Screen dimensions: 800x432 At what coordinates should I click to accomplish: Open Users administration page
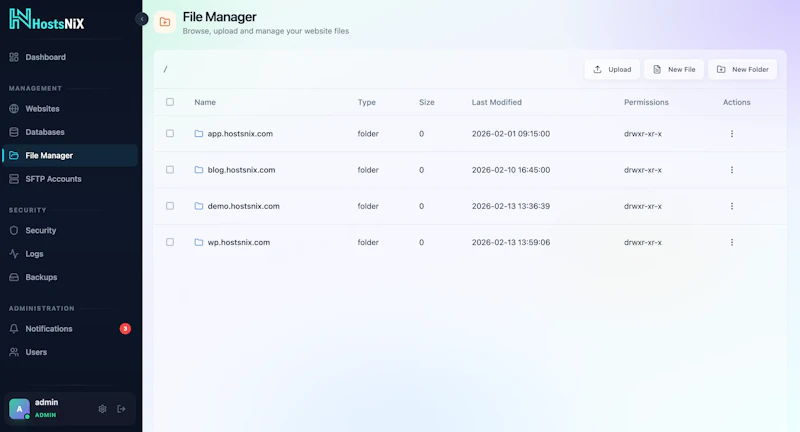pyautogui.click(x=70, y=352)
